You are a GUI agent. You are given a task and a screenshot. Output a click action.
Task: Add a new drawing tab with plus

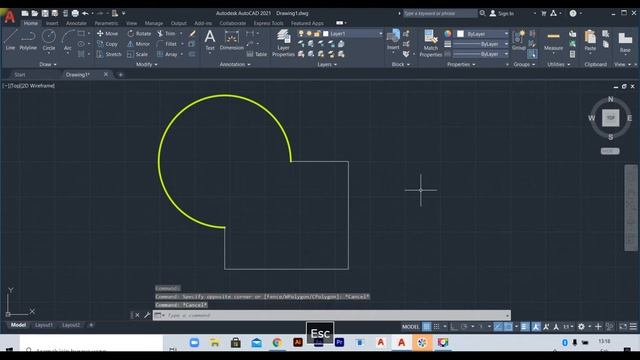(120, 75)
